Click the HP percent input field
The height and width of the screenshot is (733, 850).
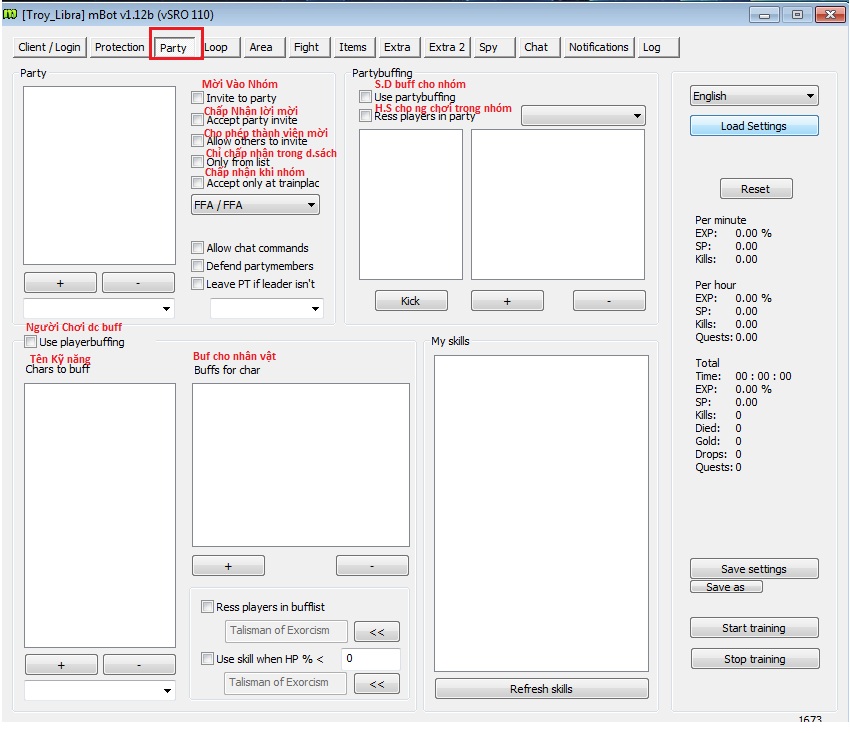point(370,659)
